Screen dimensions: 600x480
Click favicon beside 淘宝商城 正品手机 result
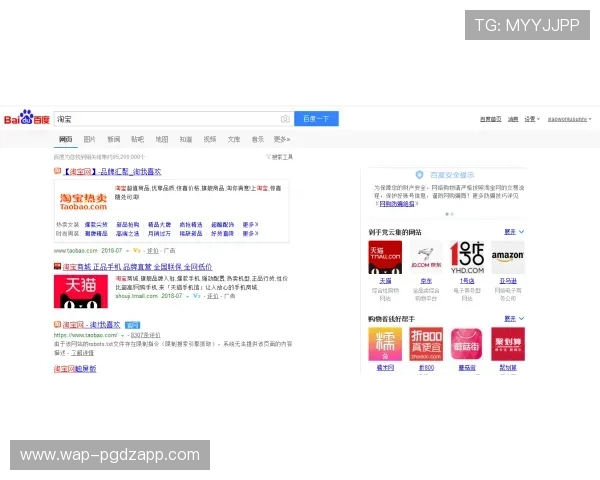[57, 266]
